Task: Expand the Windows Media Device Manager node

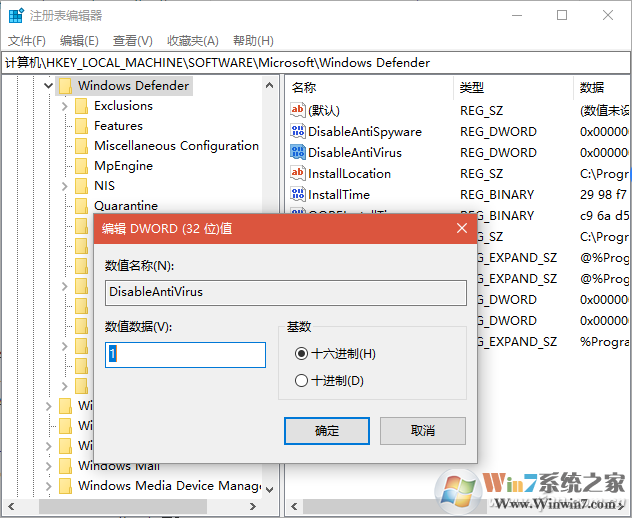Action: pyautogui.click(x=48, y=486)
